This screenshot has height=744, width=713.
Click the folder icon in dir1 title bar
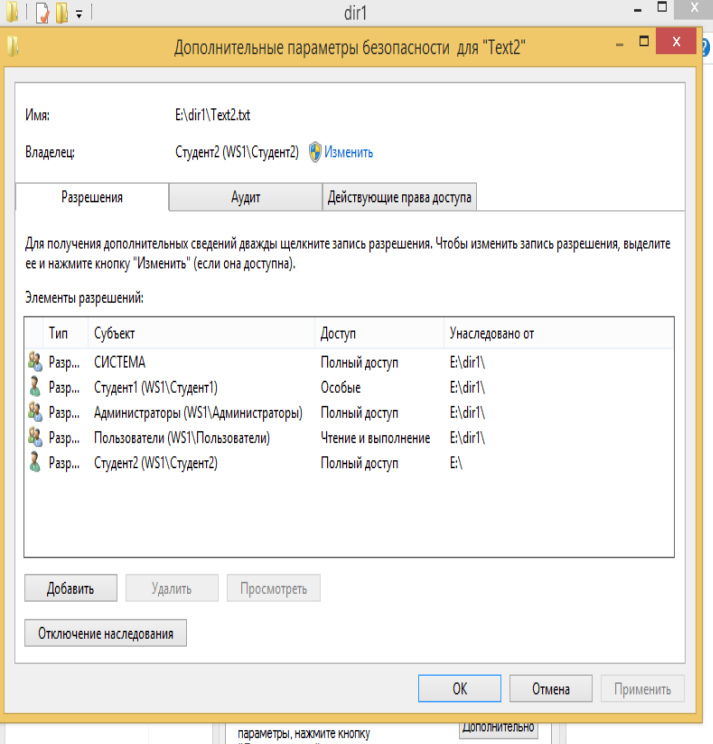click(x=12, y=12)
